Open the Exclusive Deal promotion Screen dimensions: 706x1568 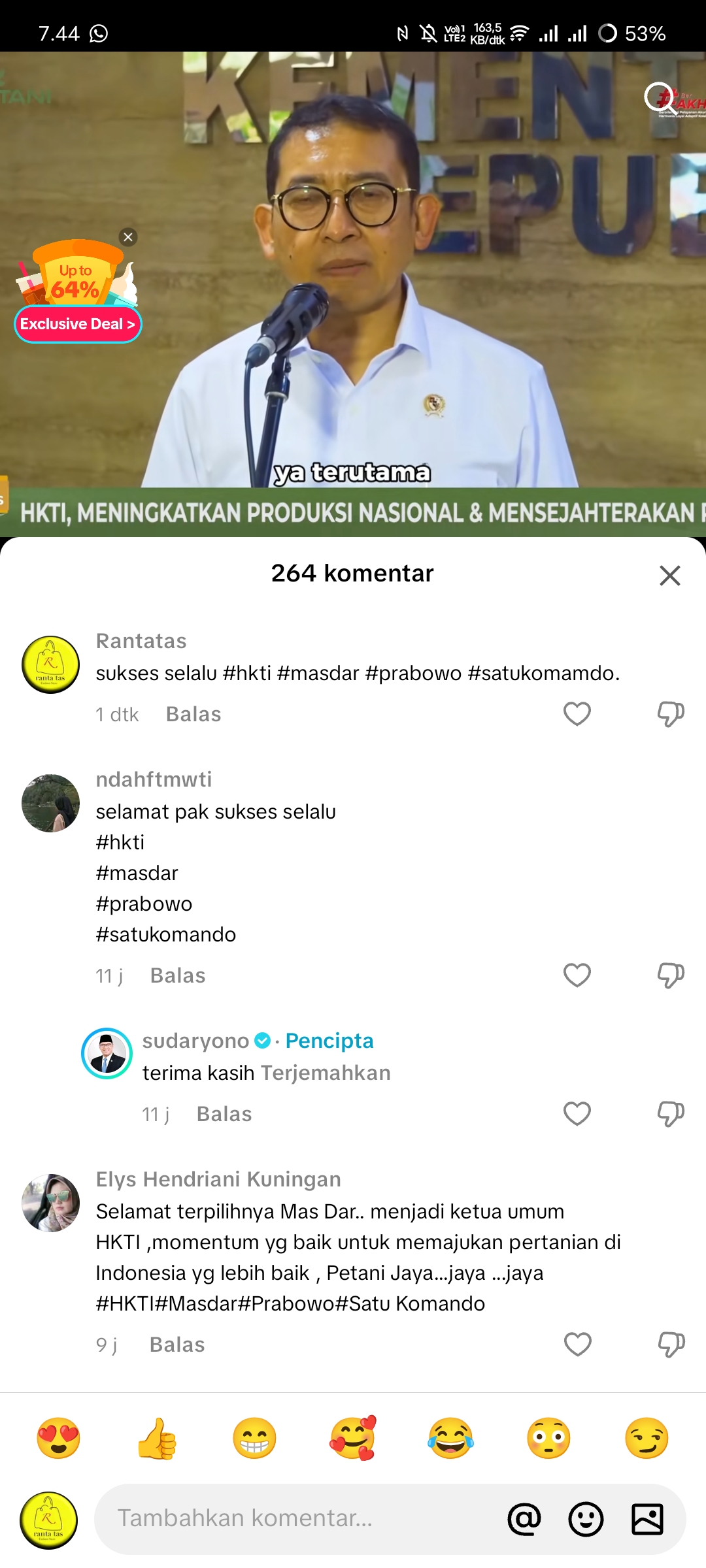point(78,324)
